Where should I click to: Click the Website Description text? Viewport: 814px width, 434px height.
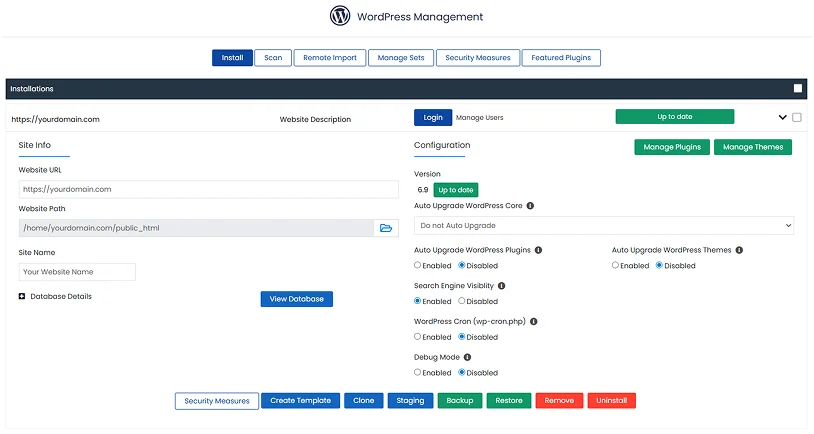315,119
